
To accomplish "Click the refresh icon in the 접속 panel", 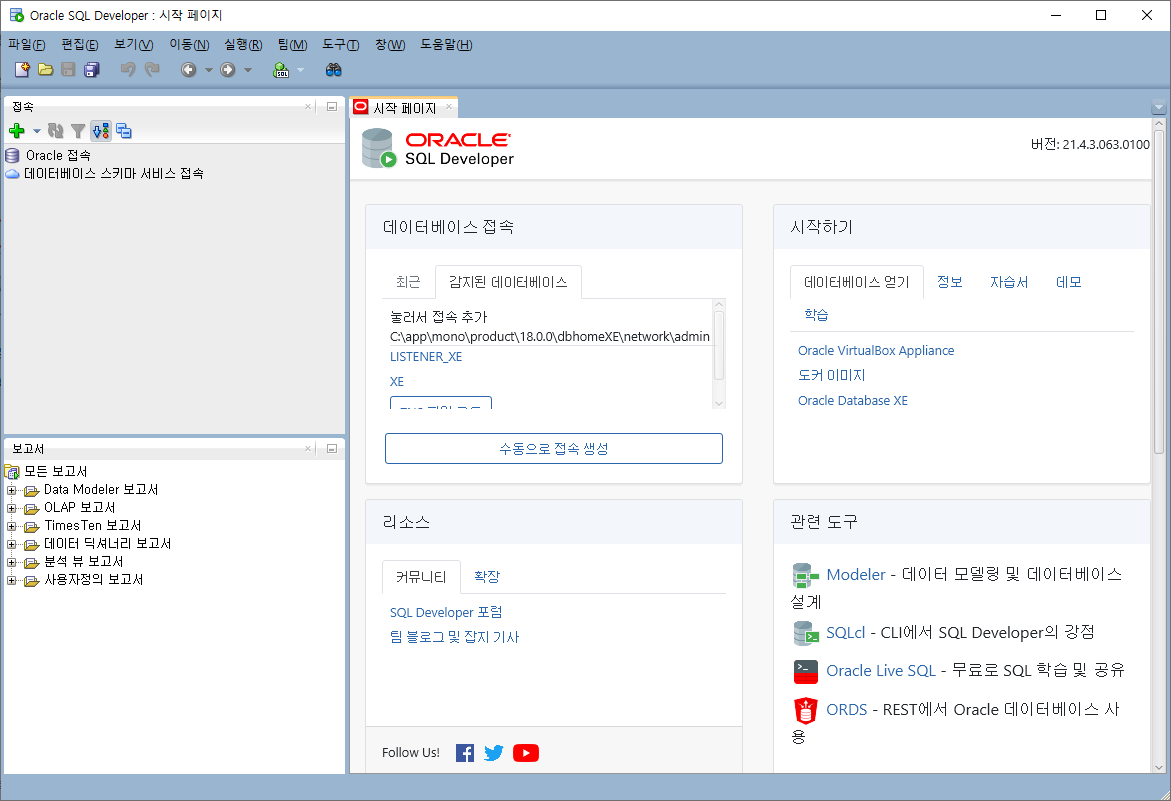I will tap(56, 130).
